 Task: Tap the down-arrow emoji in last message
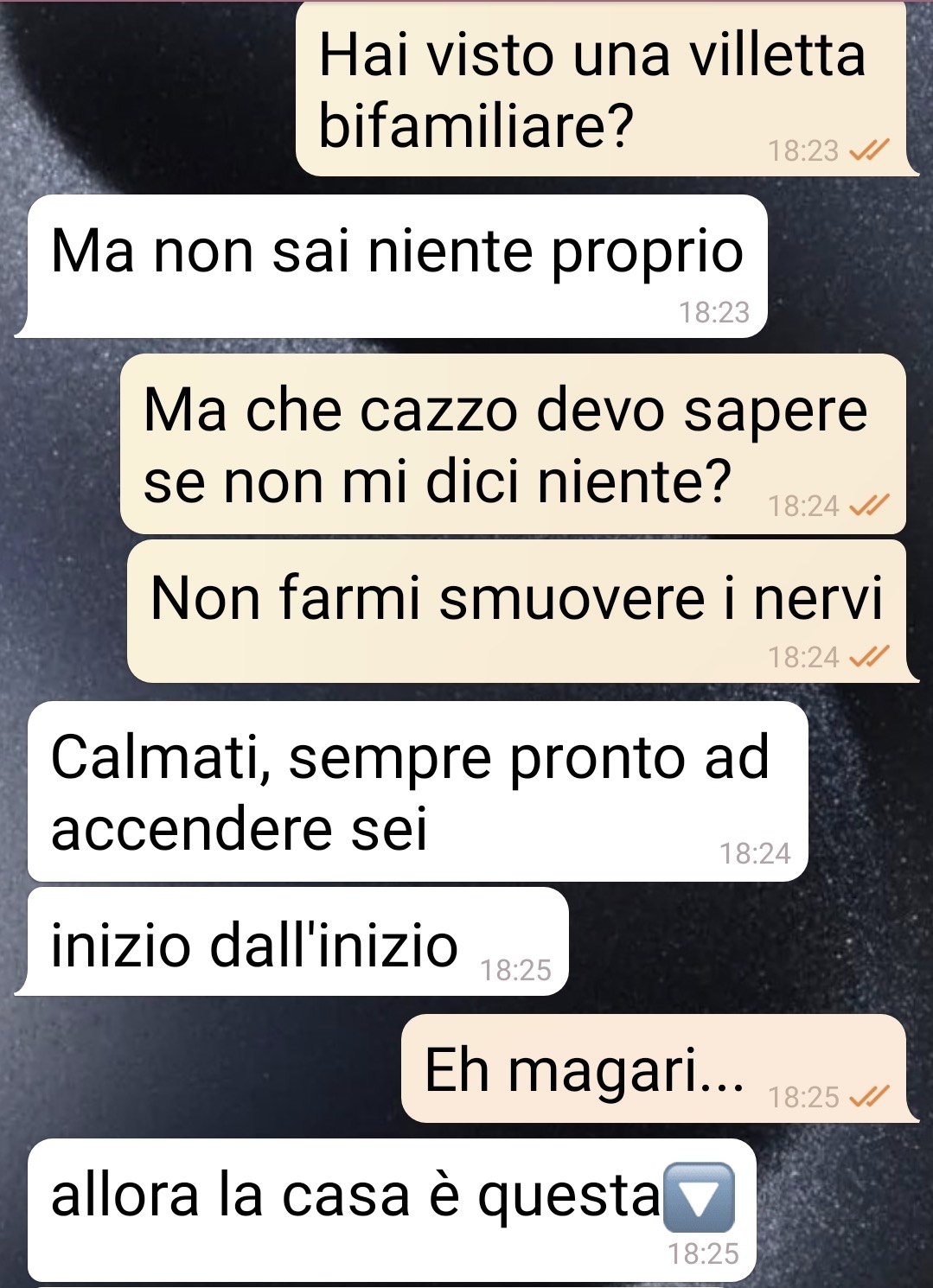[x=699, y=1197]
